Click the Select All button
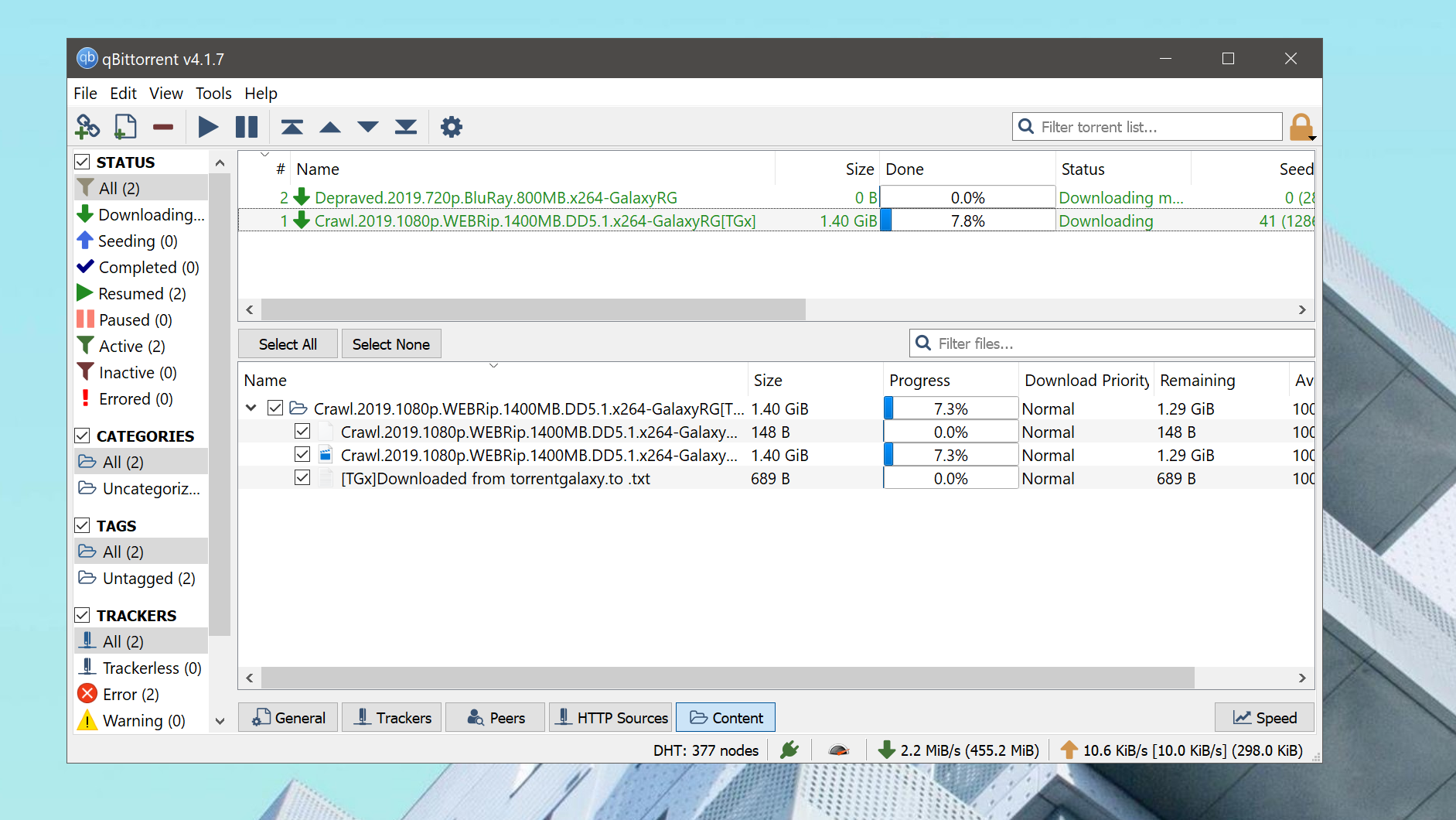Screen dimensions: 1456x820 click(x=288, y=344)
